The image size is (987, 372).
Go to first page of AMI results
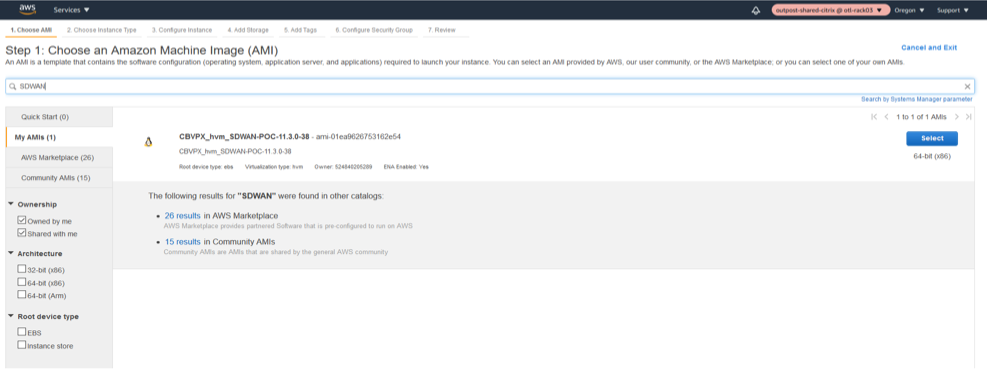[874, 117]
